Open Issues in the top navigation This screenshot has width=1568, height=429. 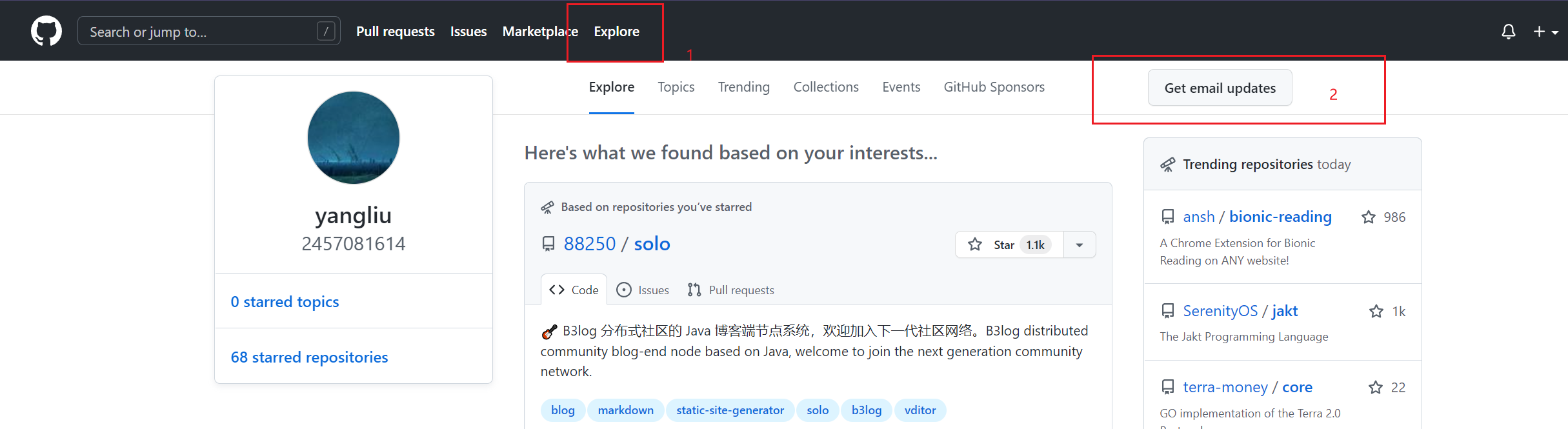(468, 31)
